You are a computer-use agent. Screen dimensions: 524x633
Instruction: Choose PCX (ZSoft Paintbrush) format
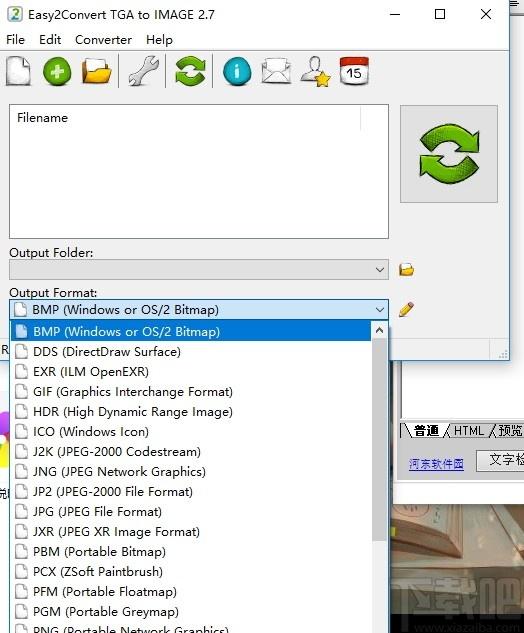point(190,571)
